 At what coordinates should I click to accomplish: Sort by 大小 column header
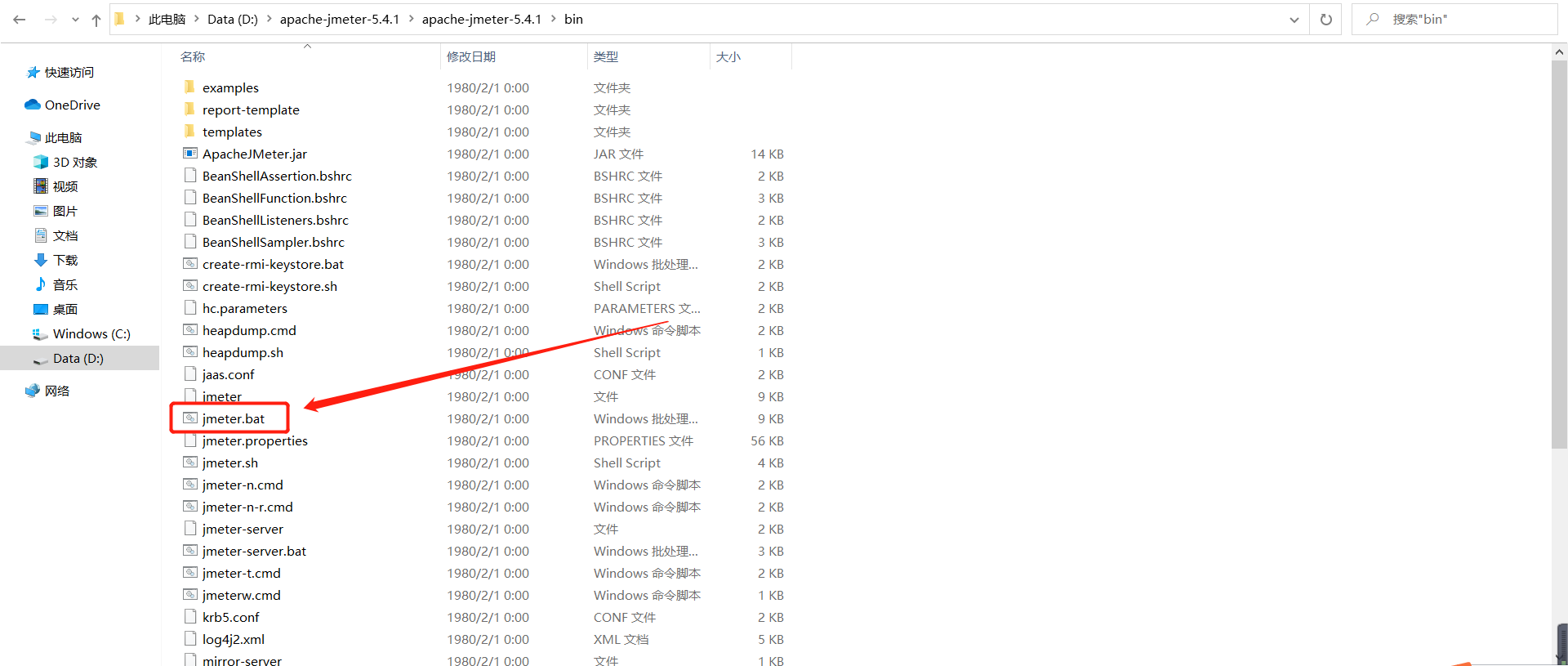pos(728,56)
